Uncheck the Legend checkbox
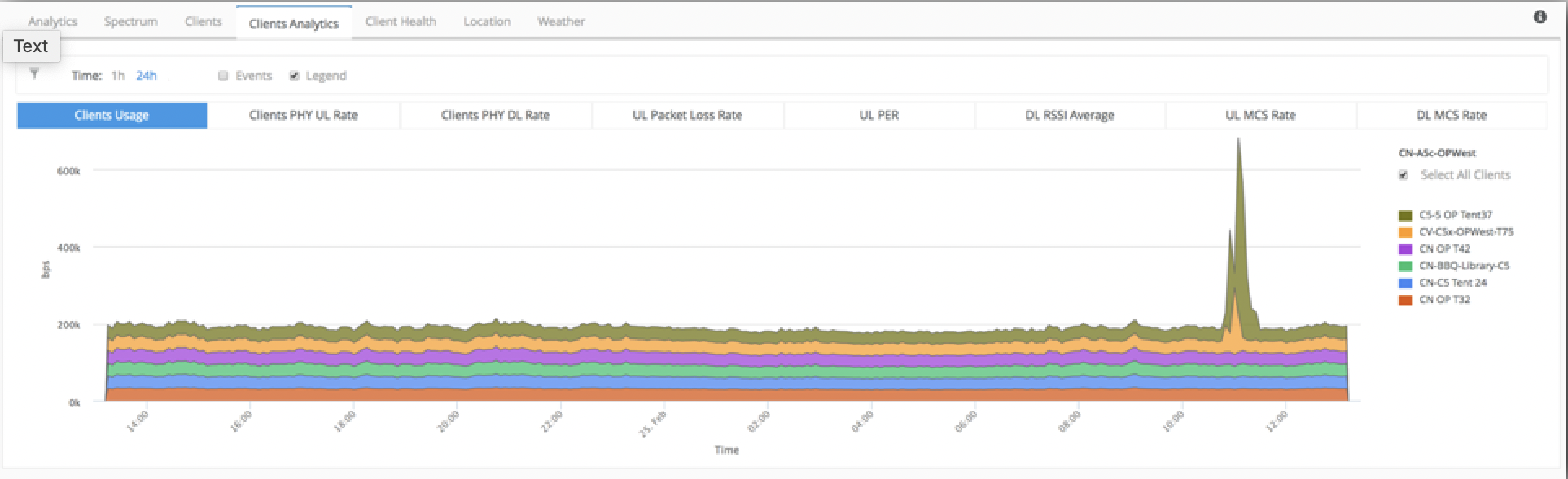 click(294, 76)
